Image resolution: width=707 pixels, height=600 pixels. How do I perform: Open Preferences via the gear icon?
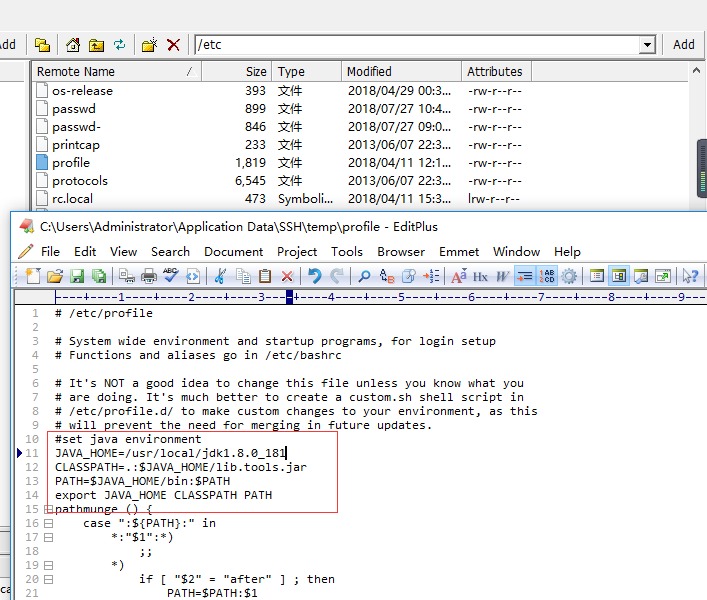point(569,276)
